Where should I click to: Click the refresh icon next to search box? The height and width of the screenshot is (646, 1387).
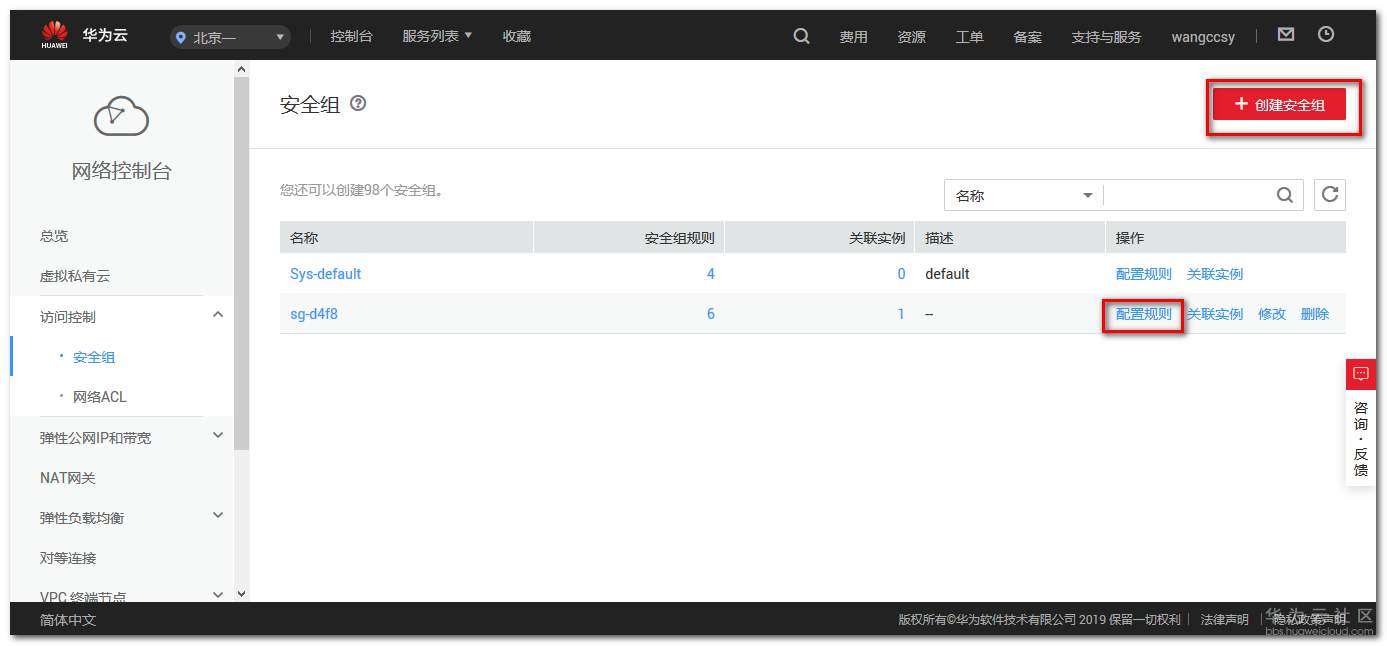pos(1330,195)
